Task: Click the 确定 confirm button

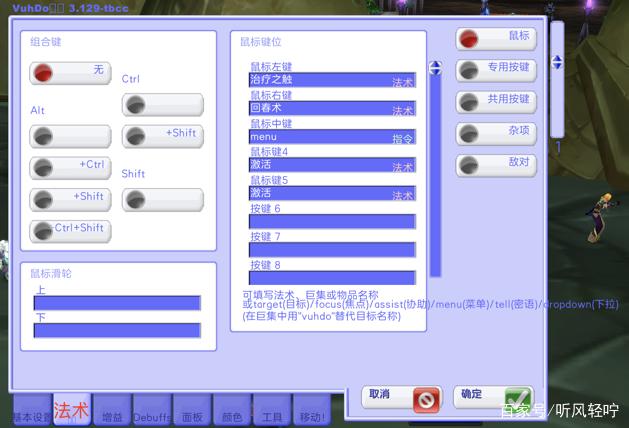Action: (493, 398)
